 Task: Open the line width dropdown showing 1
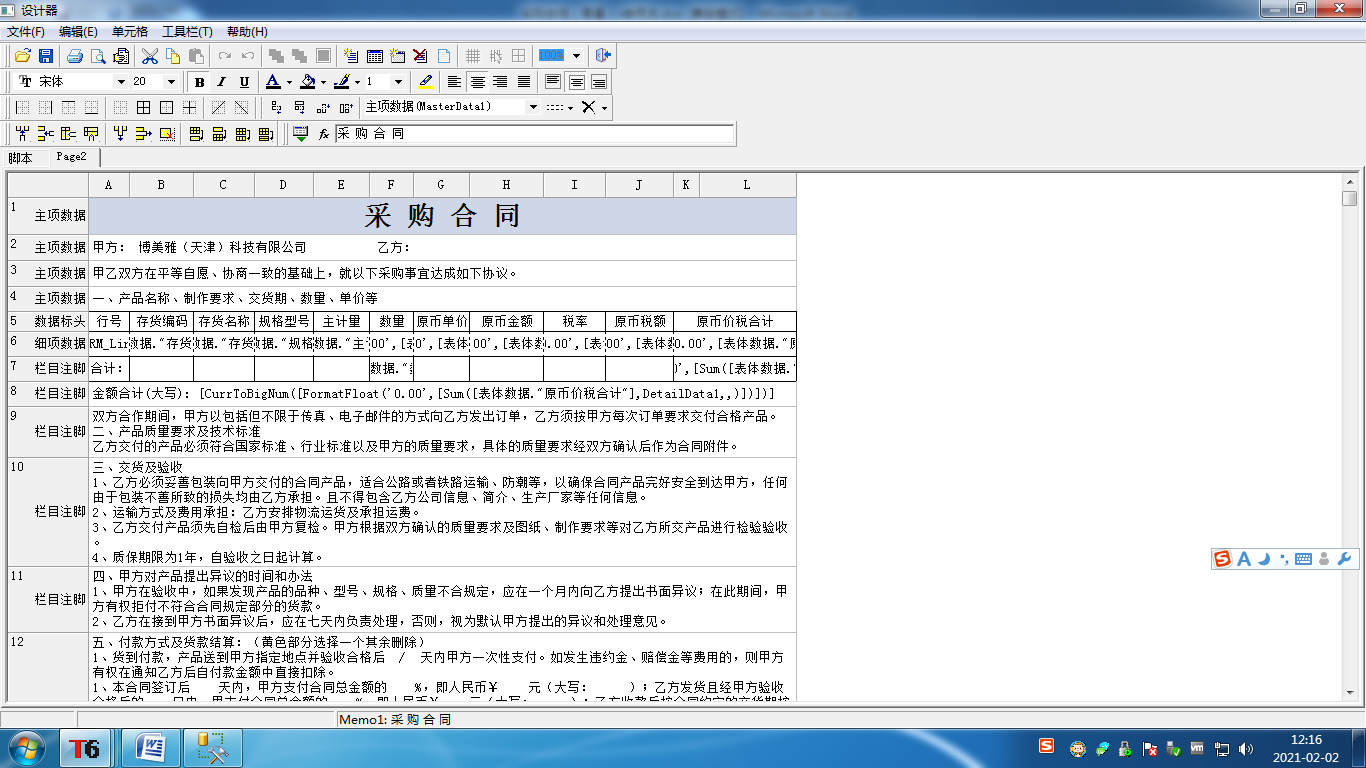pyautogui.click(x=398, y=82)
